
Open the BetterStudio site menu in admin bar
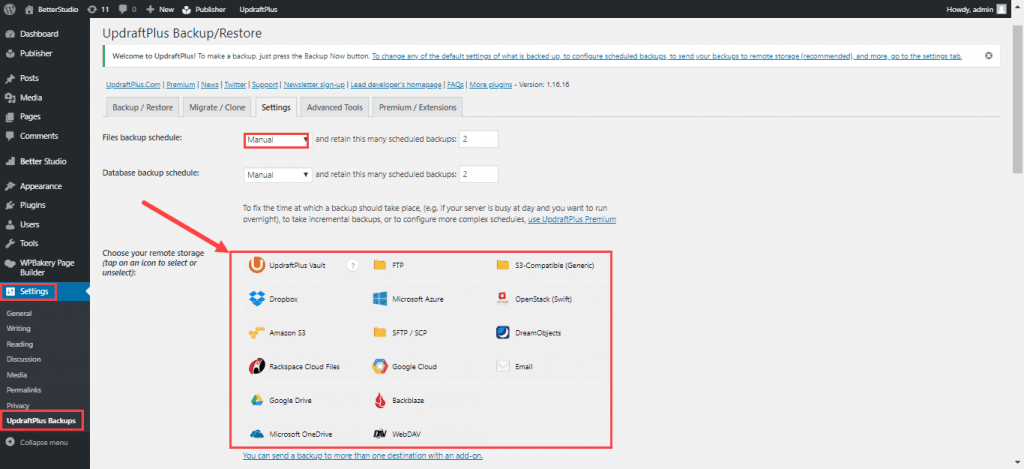pos(52,10)
